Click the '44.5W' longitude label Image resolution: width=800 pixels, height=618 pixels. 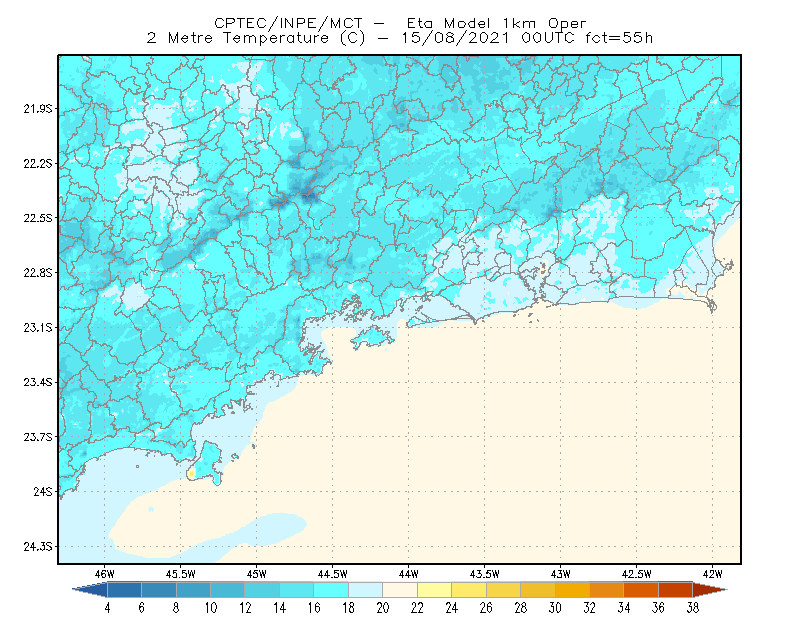click(333, 574)
